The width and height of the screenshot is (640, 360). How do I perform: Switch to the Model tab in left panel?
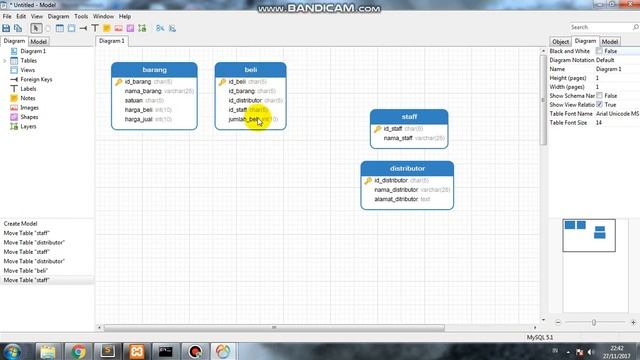pos(38,42)
